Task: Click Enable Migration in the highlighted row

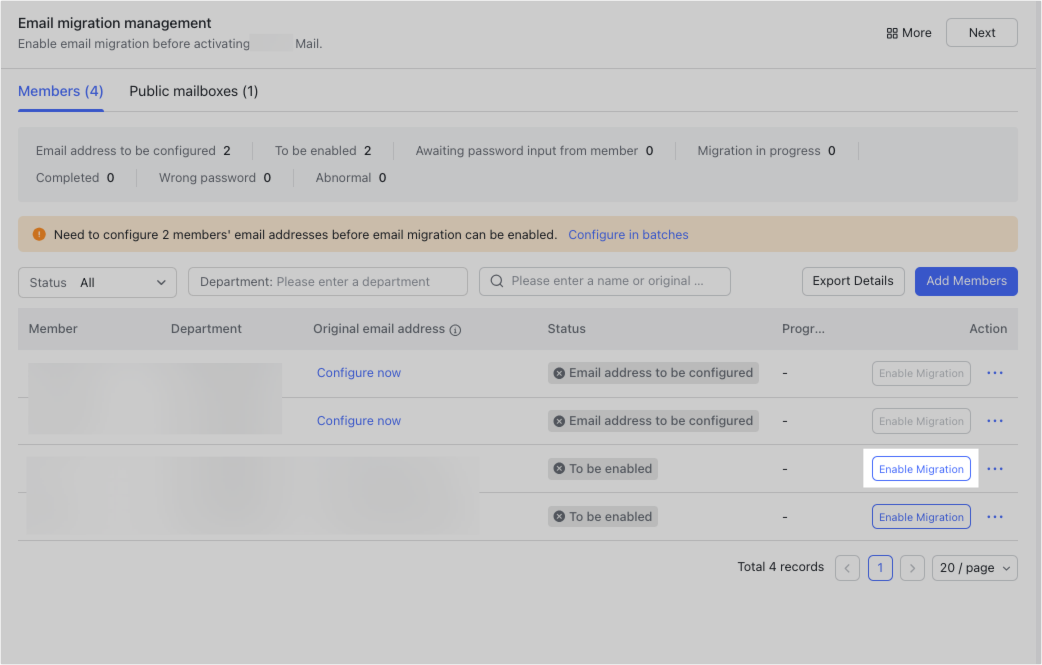Action: [921, 468]
